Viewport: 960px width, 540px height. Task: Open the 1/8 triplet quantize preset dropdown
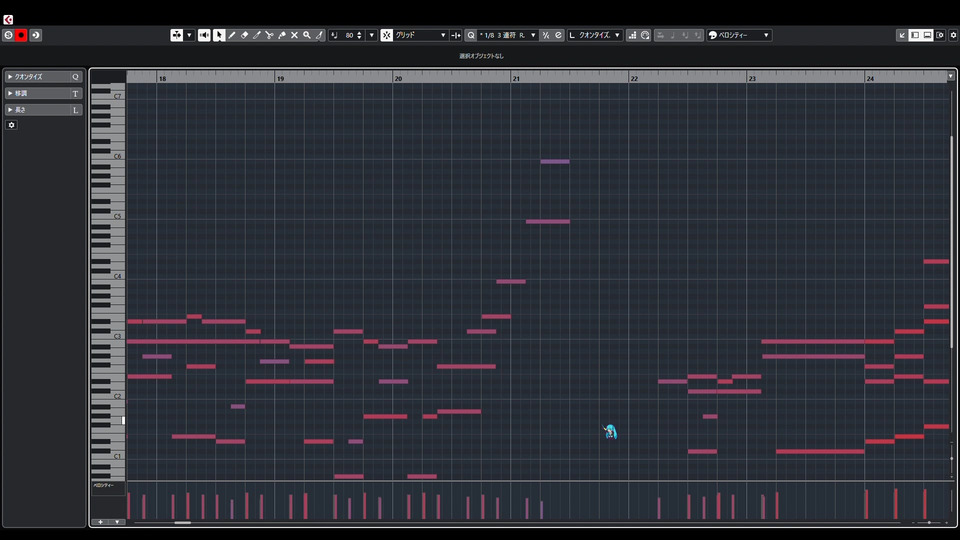[x=508, y=36]
